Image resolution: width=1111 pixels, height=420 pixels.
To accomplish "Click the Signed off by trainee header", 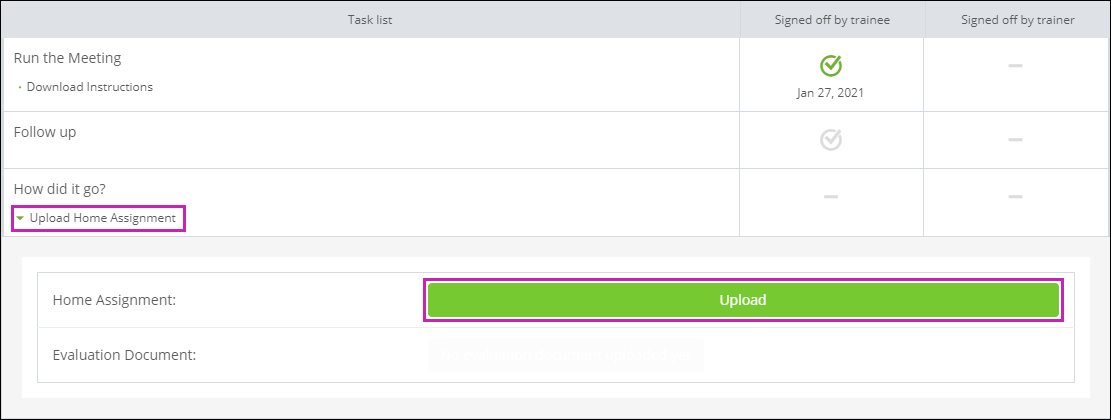I will pyautogui.click(x=832, y=20).
